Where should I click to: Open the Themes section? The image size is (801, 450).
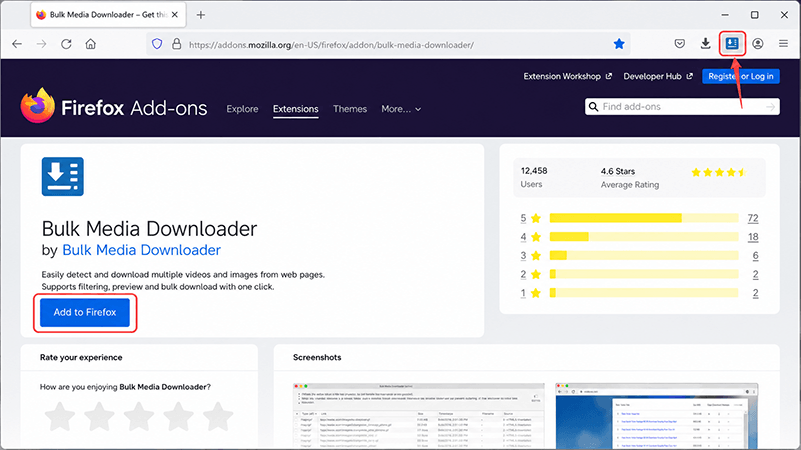point(350,109)
